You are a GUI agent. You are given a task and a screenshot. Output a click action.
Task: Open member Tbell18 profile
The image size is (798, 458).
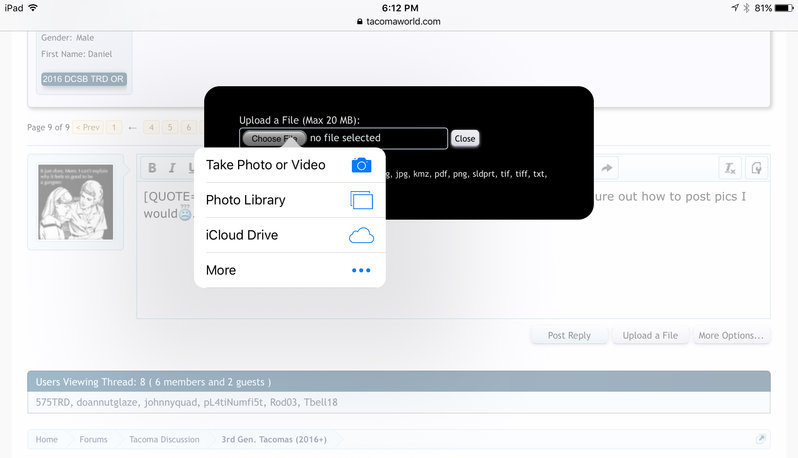coord(321,402)
